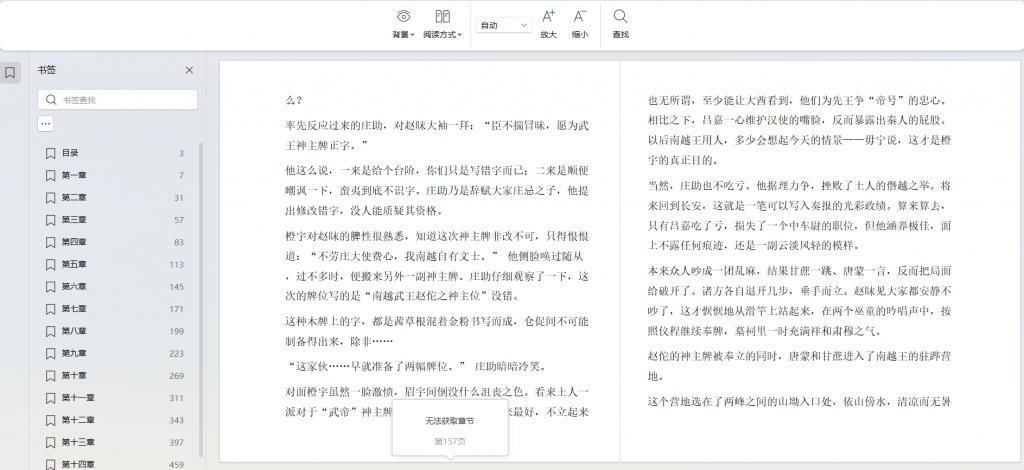Screen dimensions: 1024x470
Task: Jump to 第三章 in bookmark list
Action: tap(74, 220)
